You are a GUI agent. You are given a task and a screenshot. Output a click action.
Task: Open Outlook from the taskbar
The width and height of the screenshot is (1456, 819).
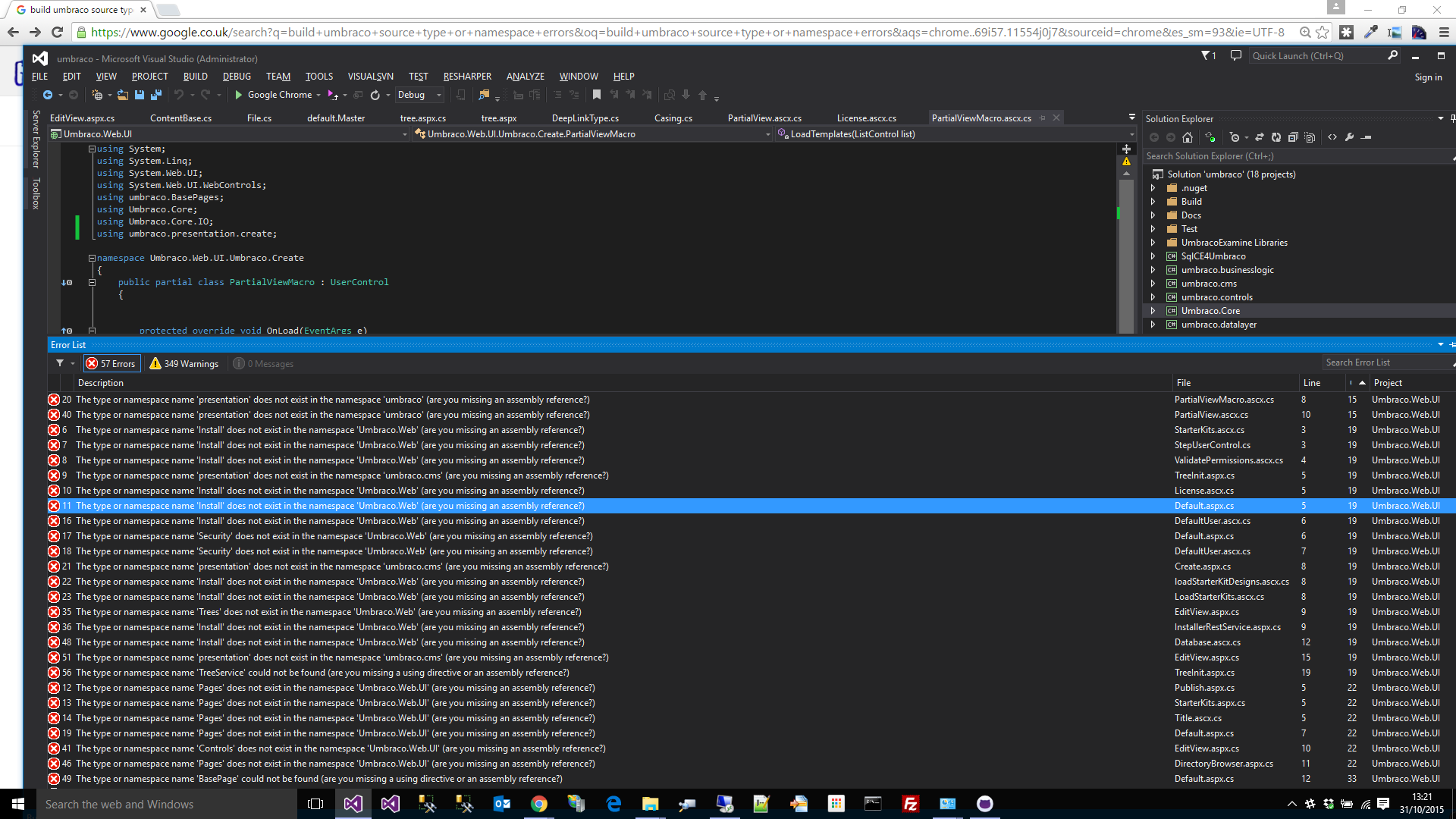point(502,804)
